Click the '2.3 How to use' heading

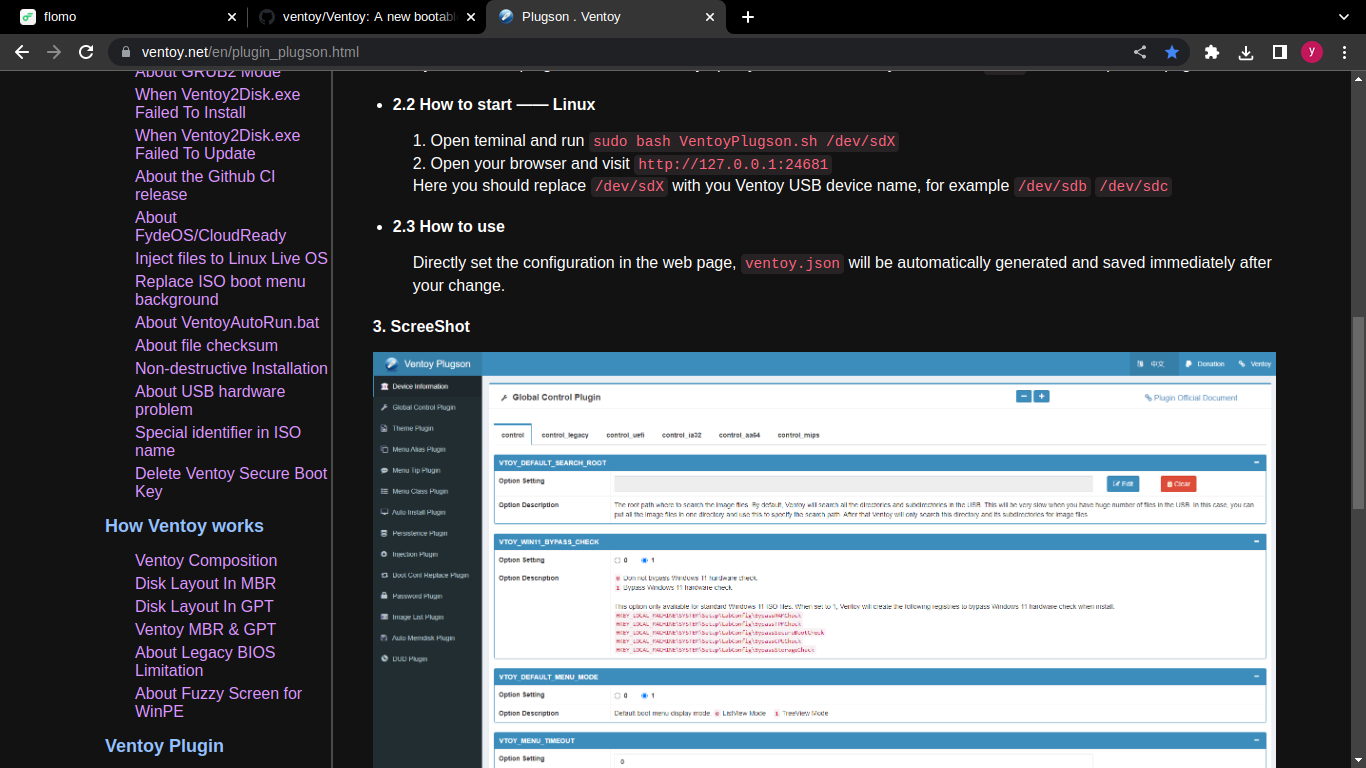(x=449, y=226)
